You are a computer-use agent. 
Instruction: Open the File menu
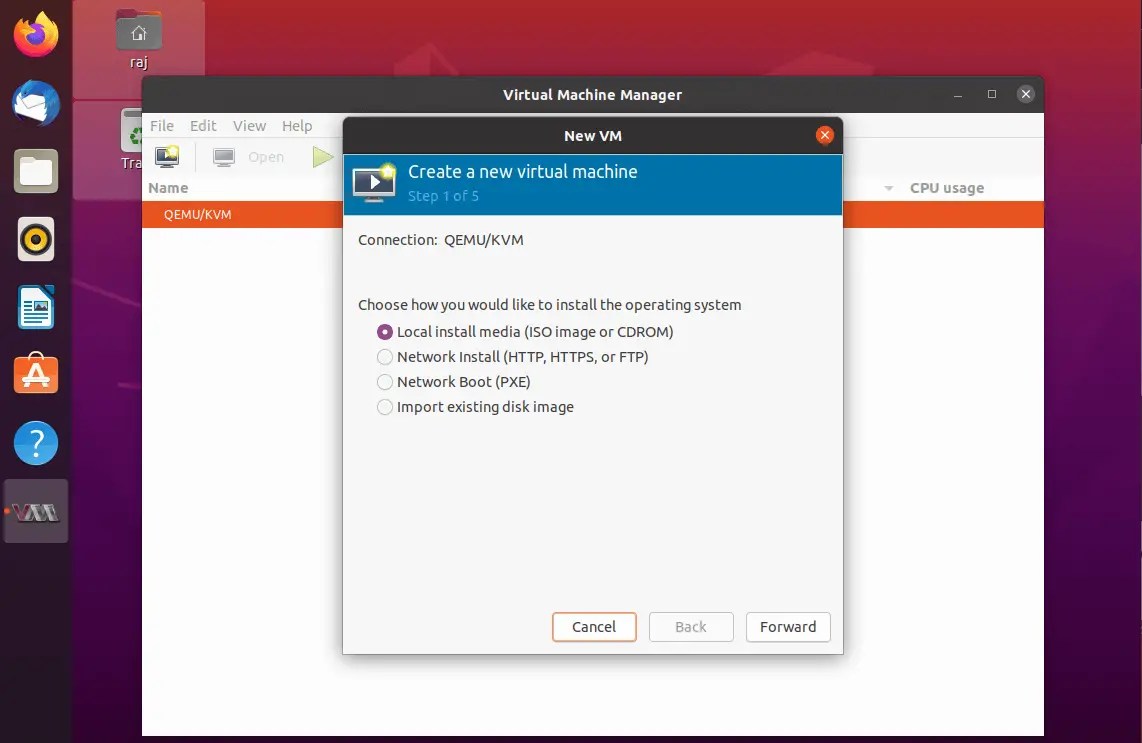(x=161, y=126)
